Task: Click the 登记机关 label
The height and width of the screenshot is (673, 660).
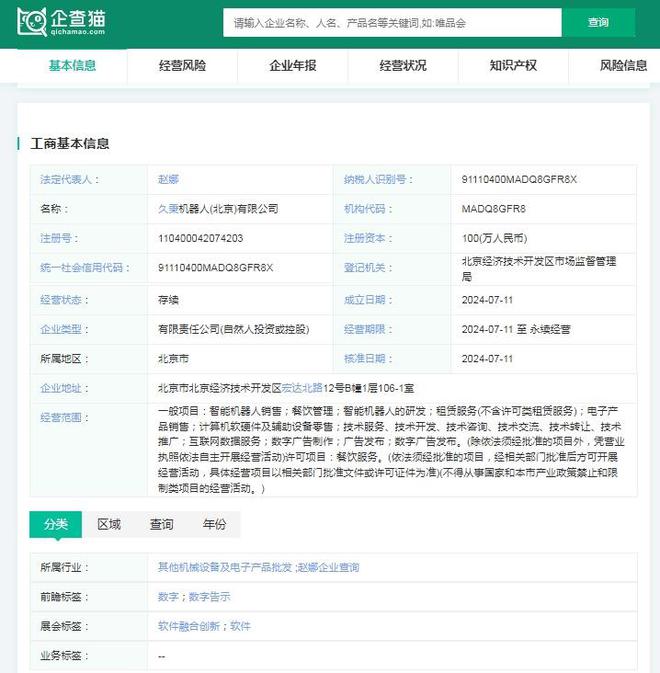Action: click(368, 268)
